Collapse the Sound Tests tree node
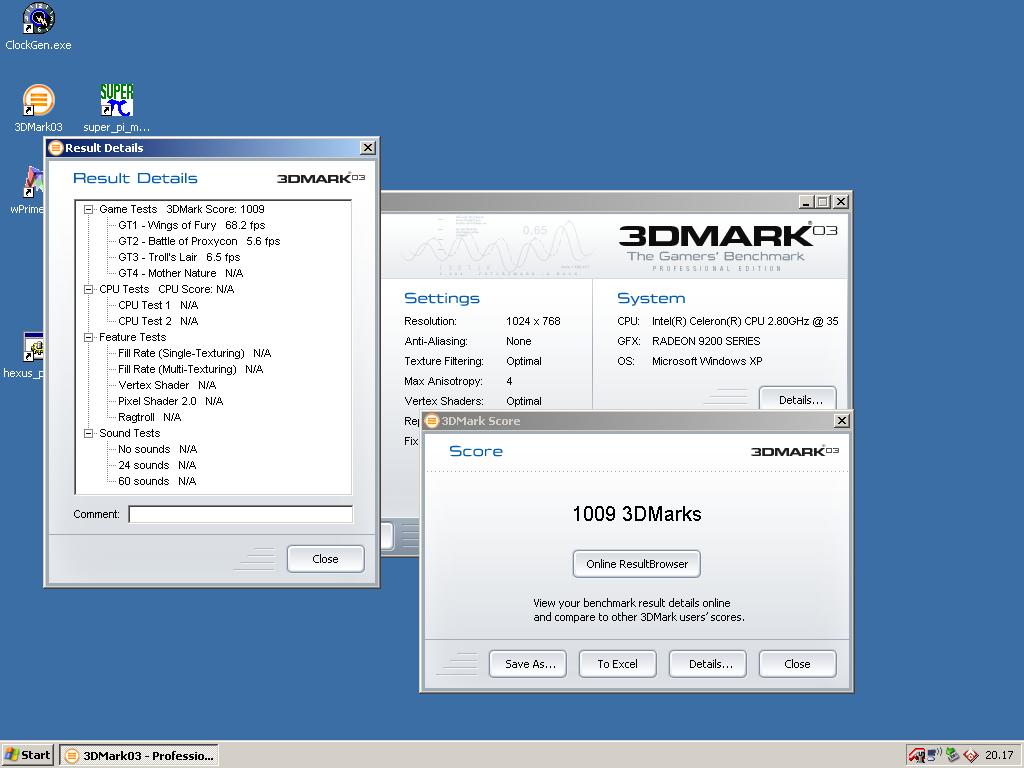The height and width of the screenshot is (768, 1024). [88, 434]
